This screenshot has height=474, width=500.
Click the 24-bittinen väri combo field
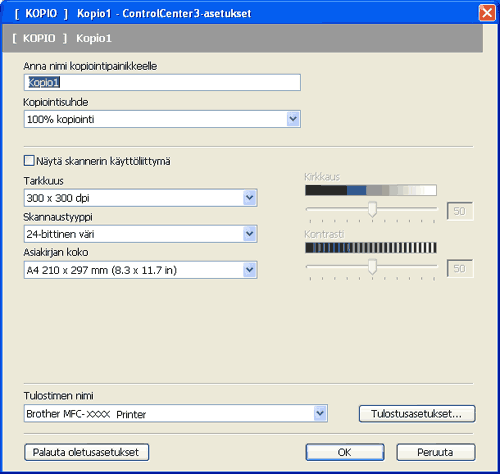pos(140,234)
